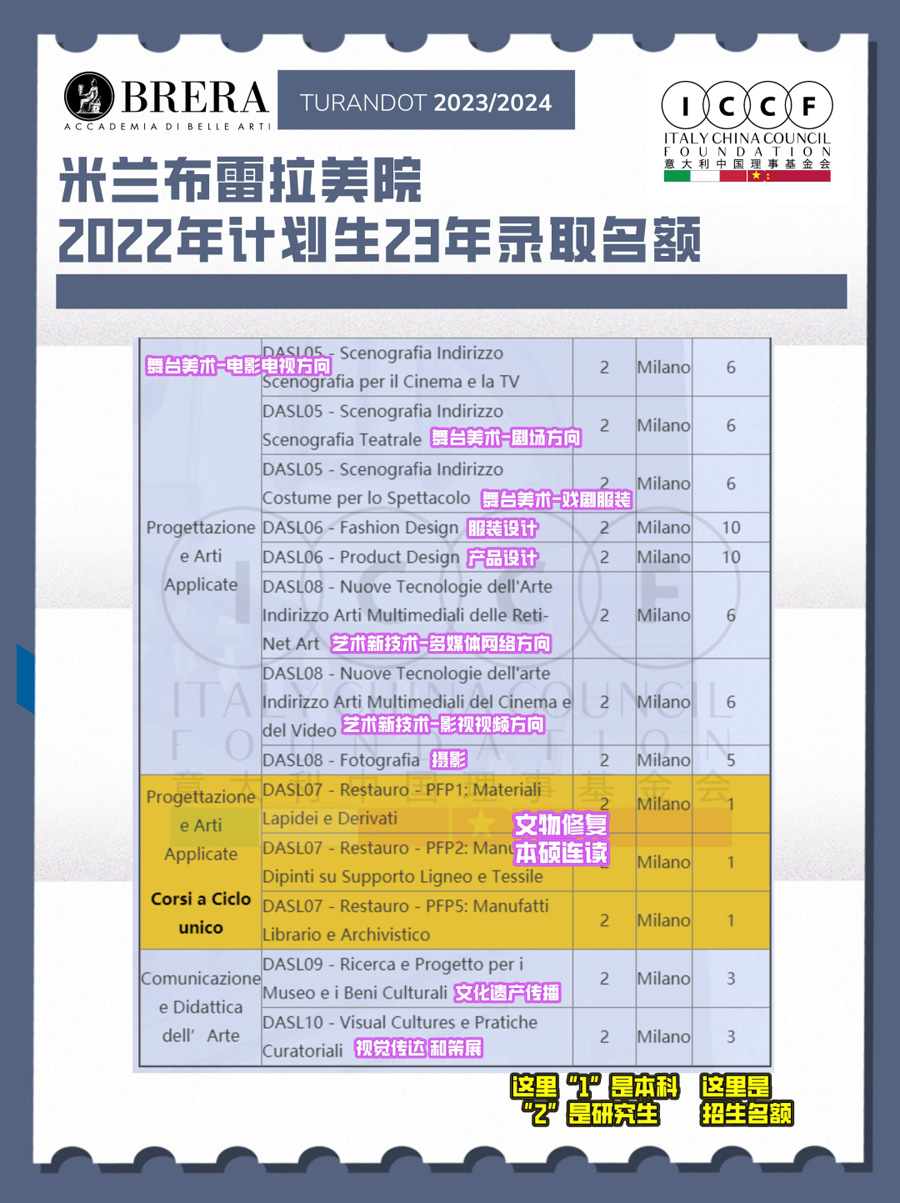The width and height of the screenshot is (900, 1203).
Task: Click the 视觉传达和策展 label
Action: click(419, 1050)
